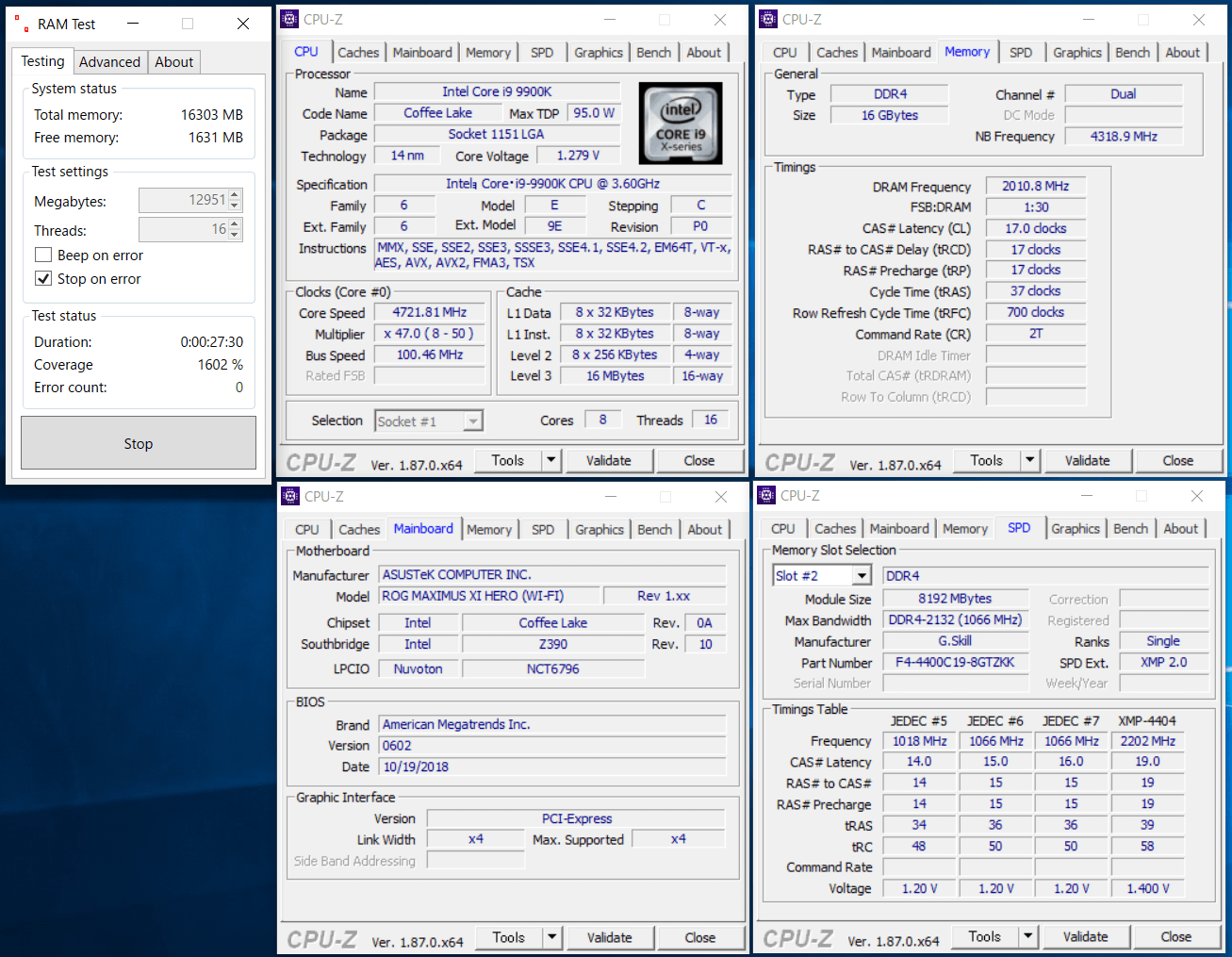1232x957 pixels.
Task: Click the CPU-Z icon in the Mainboard window title bar
Action: tap(291, 497)
